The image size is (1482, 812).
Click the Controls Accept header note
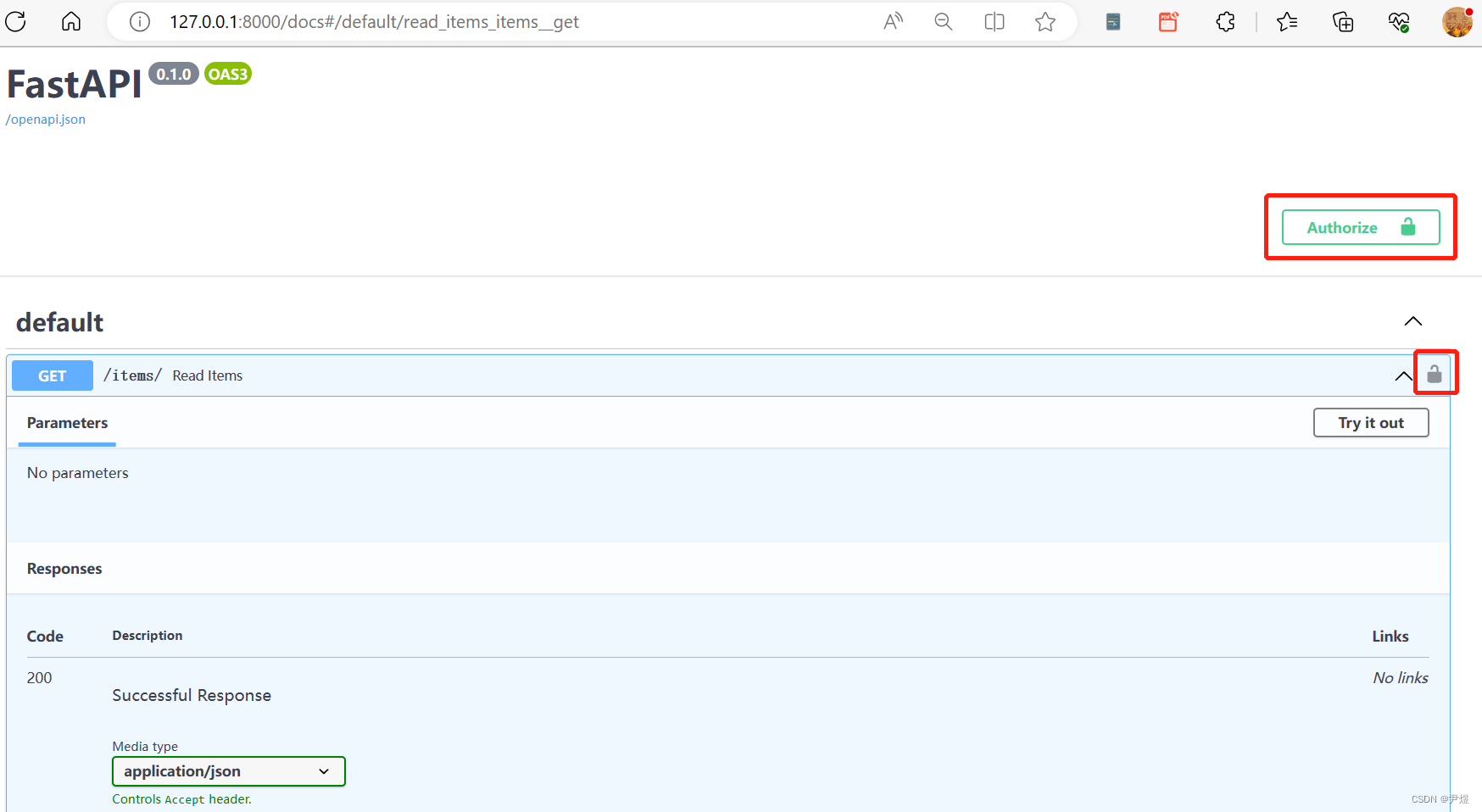point(182,799)
